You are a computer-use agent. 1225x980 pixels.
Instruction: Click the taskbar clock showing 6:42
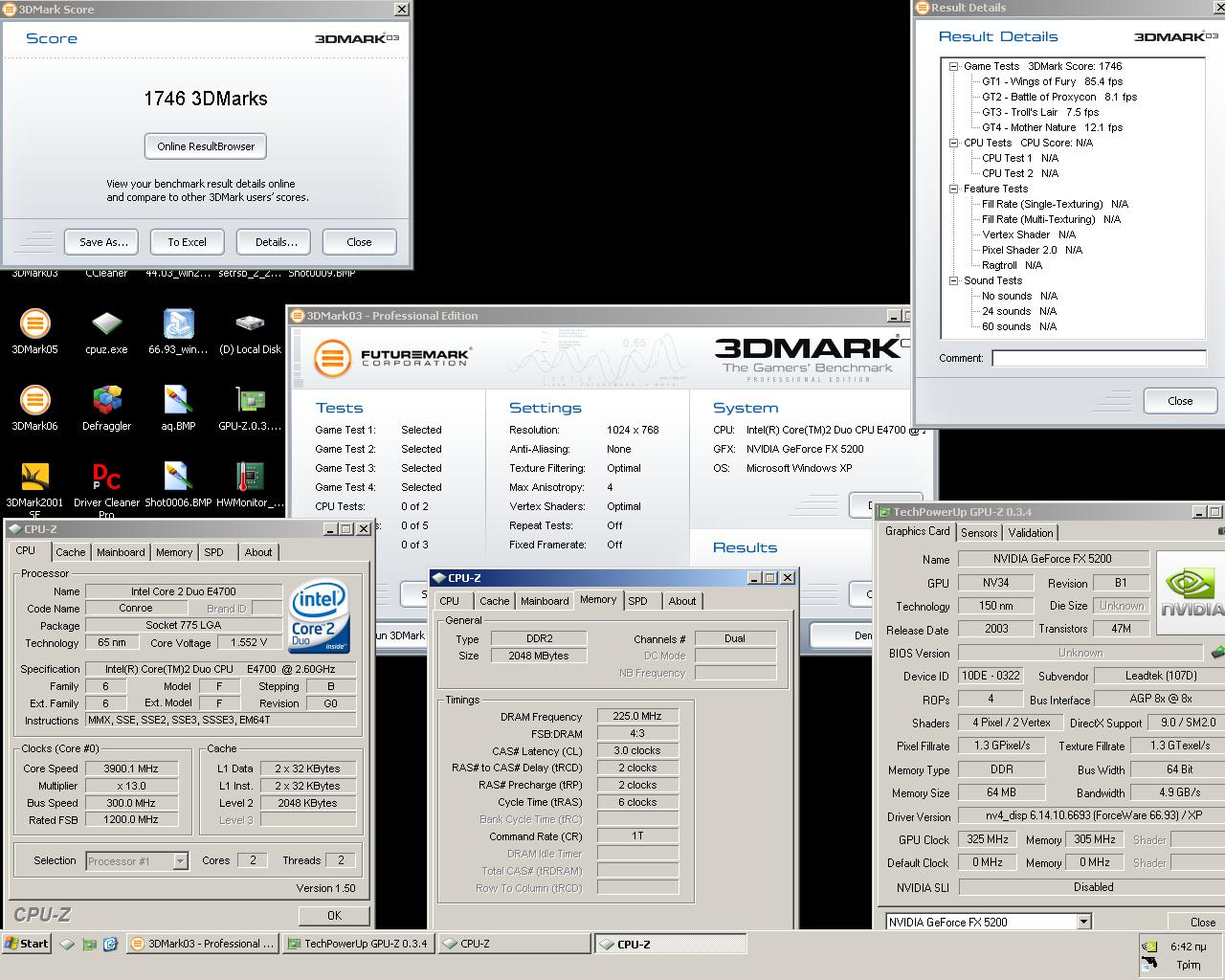click(1187, 947)
